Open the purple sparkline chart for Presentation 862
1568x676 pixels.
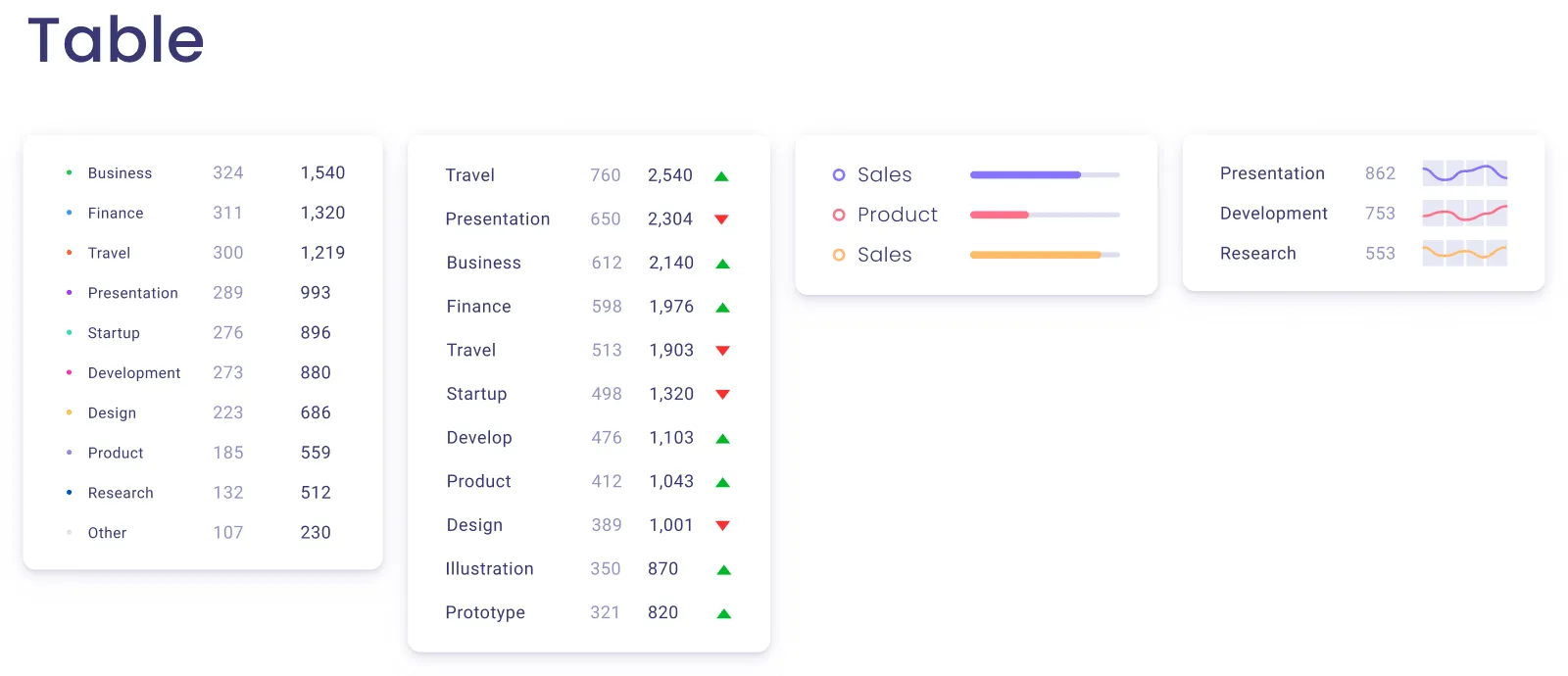pos(1464,173)
